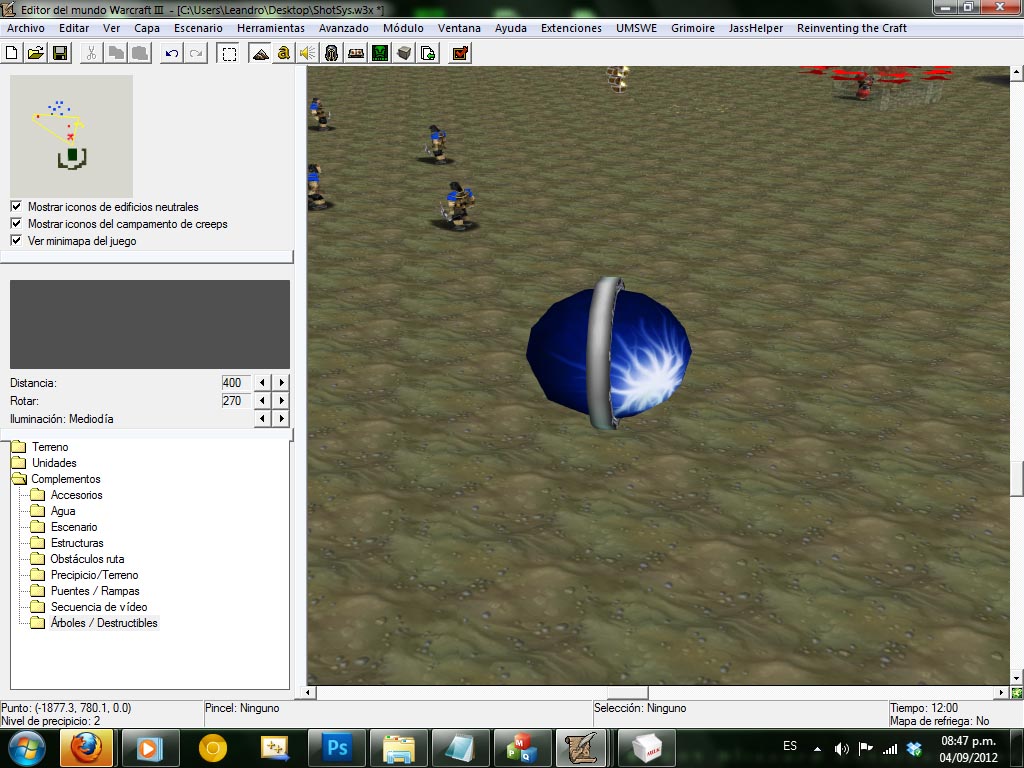Open the Escenario menu

click(x=198, y=28)
